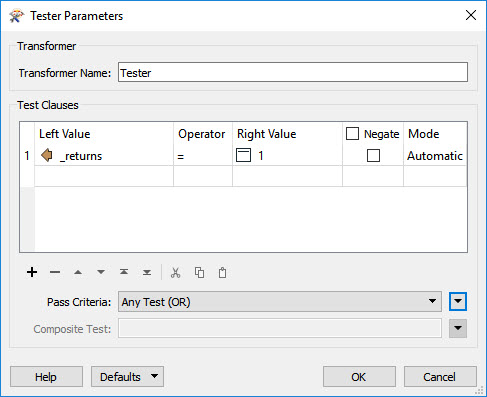487x397 pixels.
Task: Click the Help button
Action: pyautogui.click(x=46, y=377)
